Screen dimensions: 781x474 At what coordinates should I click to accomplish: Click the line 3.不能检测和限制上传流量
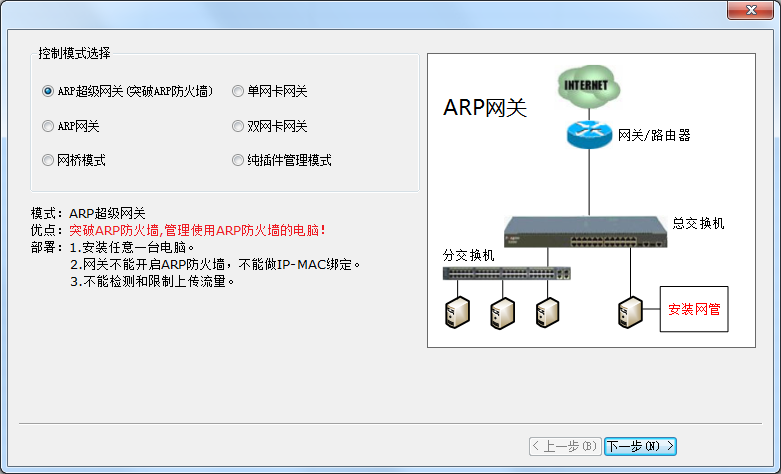152,281
